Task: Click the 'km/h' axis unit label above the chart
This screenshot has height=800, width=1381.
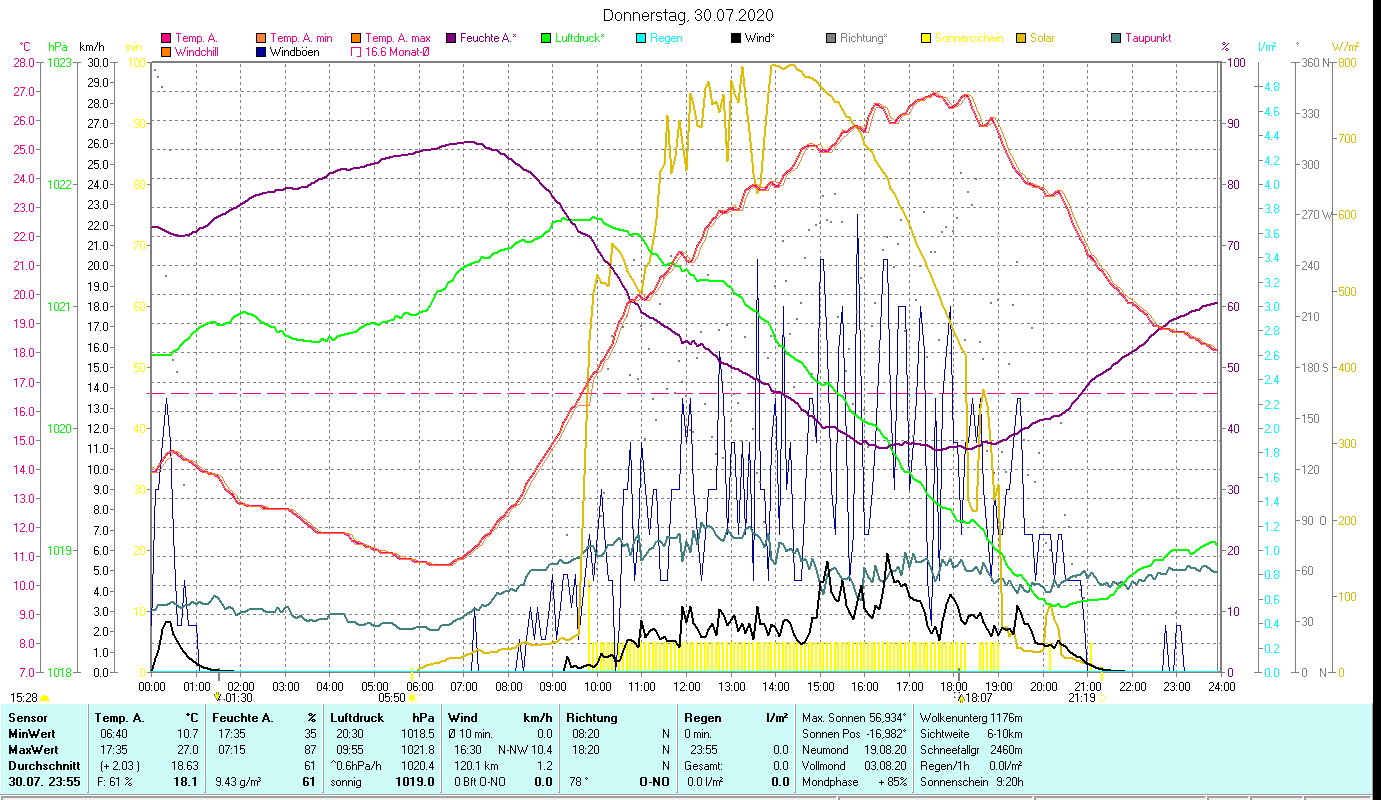Action: [x=91, y=47]
